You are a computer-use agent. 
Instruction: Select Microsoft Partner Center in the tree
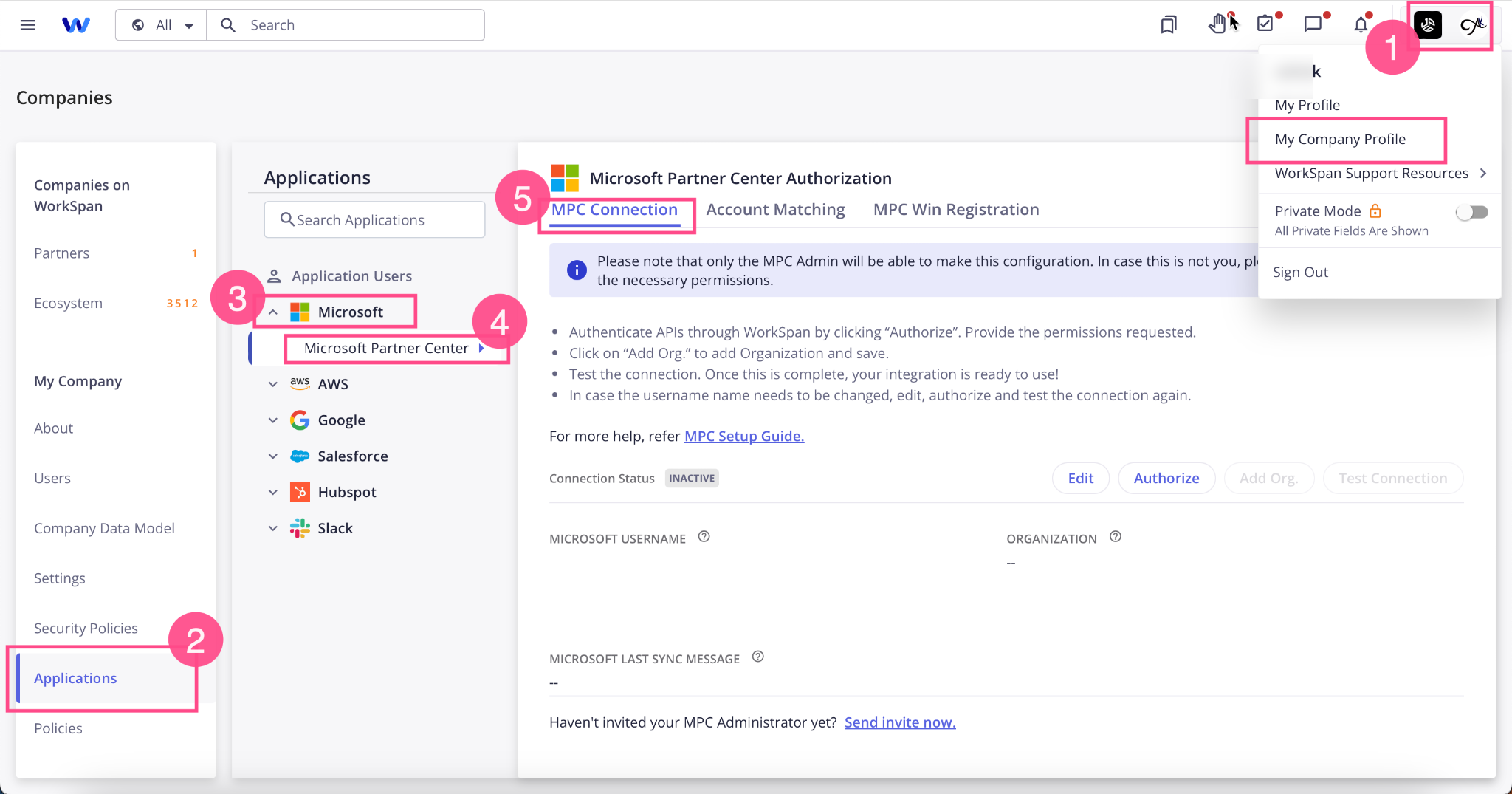pos(386,348)
